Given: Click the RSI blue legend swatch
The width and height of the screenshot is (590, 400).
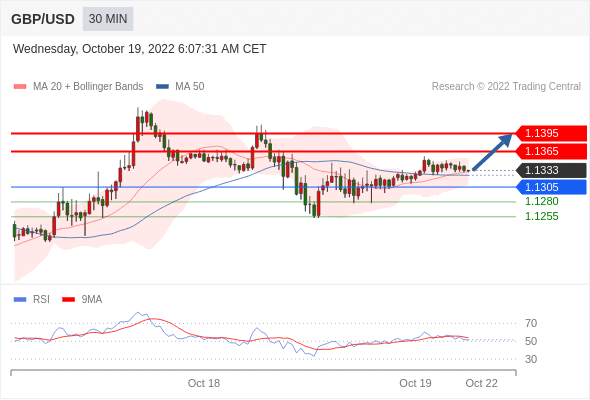Looking at the screenshot, I should tap(20, 300).
